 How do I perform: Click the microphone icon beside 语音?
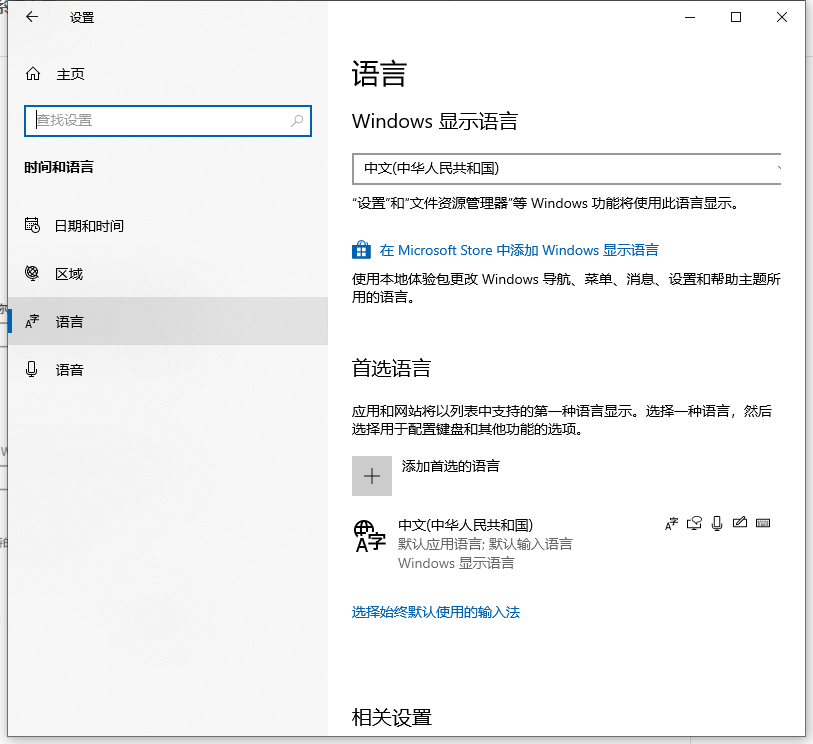point(32,369)
